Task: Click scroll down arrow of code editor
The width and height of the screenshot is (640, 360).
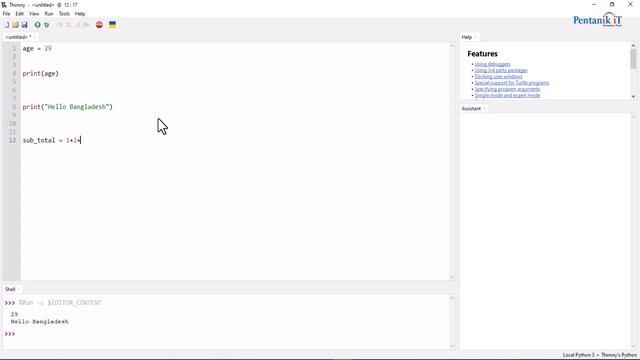Action: (x=452, y=278)
